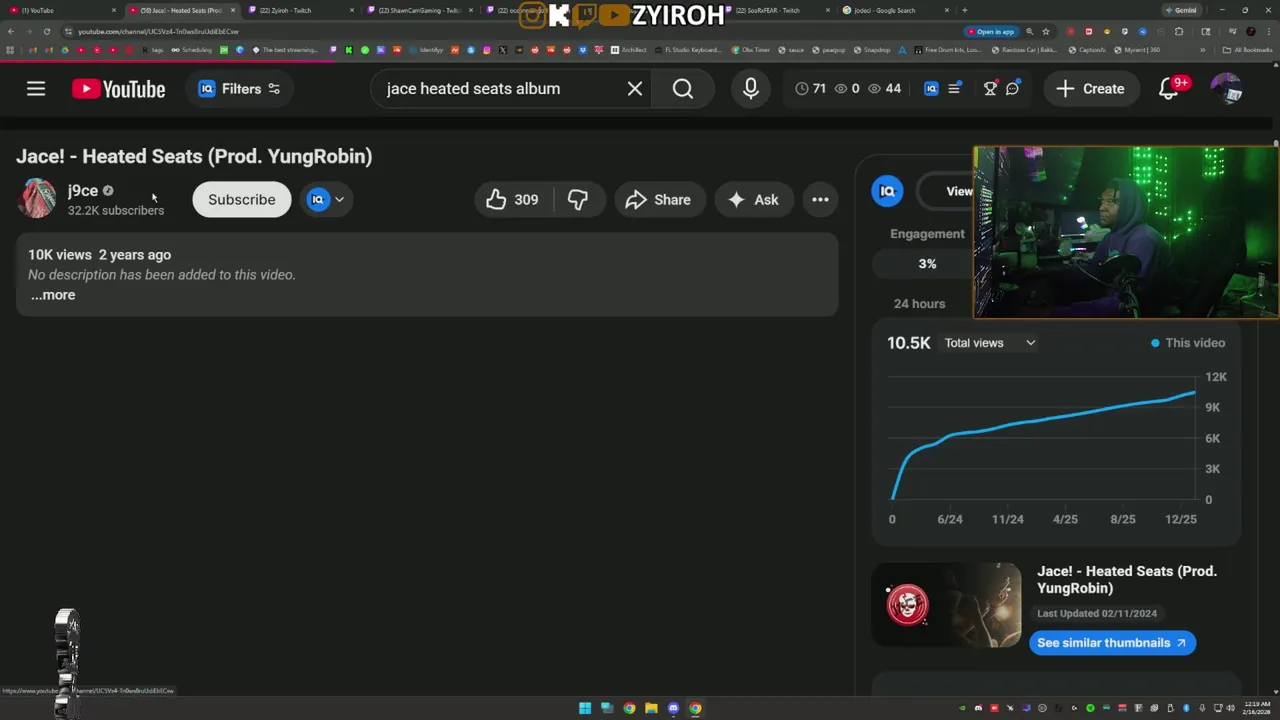Viewport: 1280px width, 720px height.
Task: Click the Create button
Action: 1091,89
